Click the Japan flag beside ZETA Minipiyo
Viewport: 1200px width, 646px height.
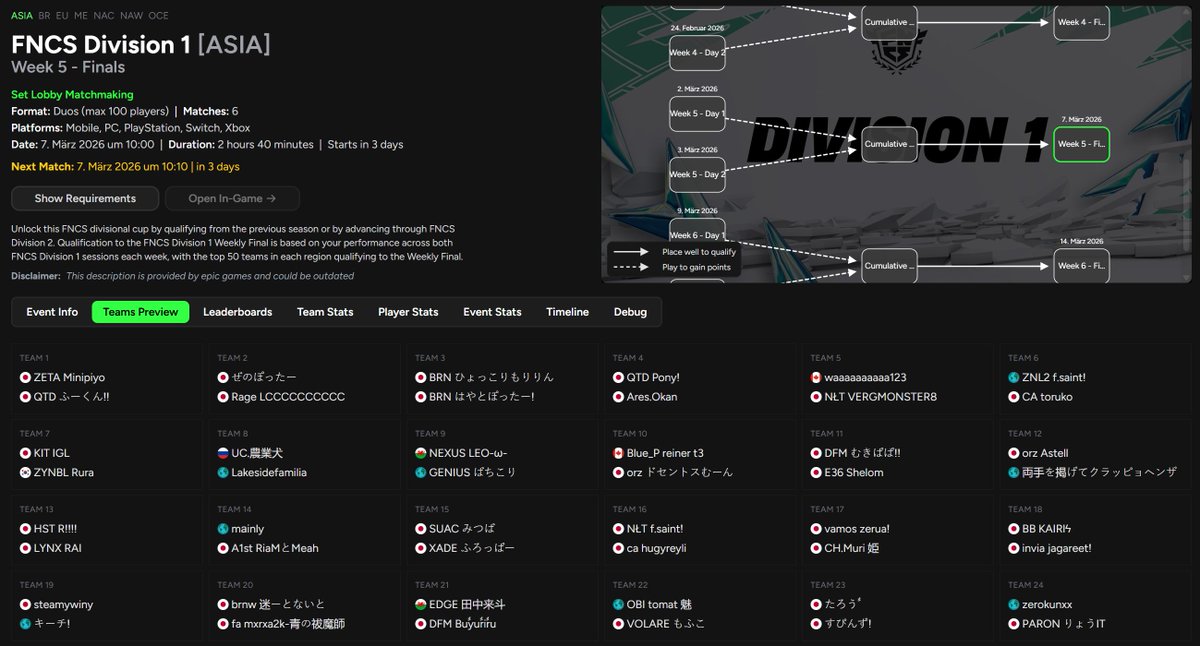pos(25,378)
